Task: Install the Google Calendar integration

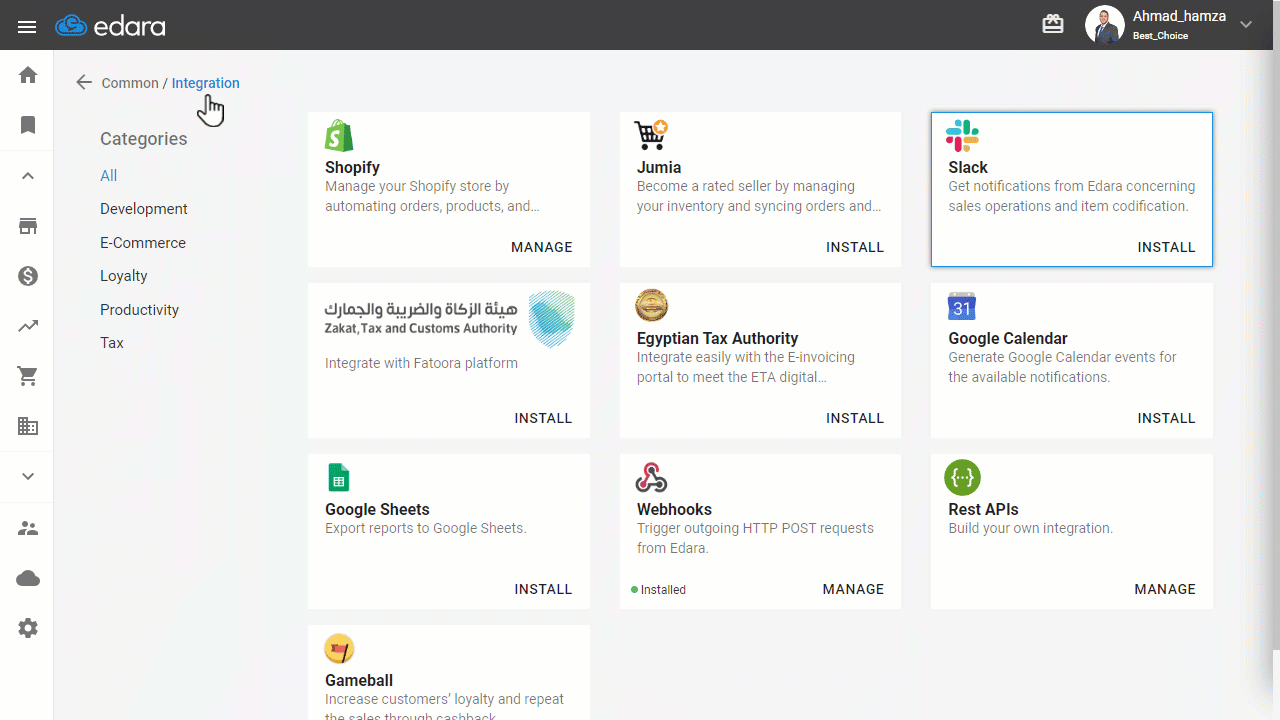Action: (x=1167, y=418)
